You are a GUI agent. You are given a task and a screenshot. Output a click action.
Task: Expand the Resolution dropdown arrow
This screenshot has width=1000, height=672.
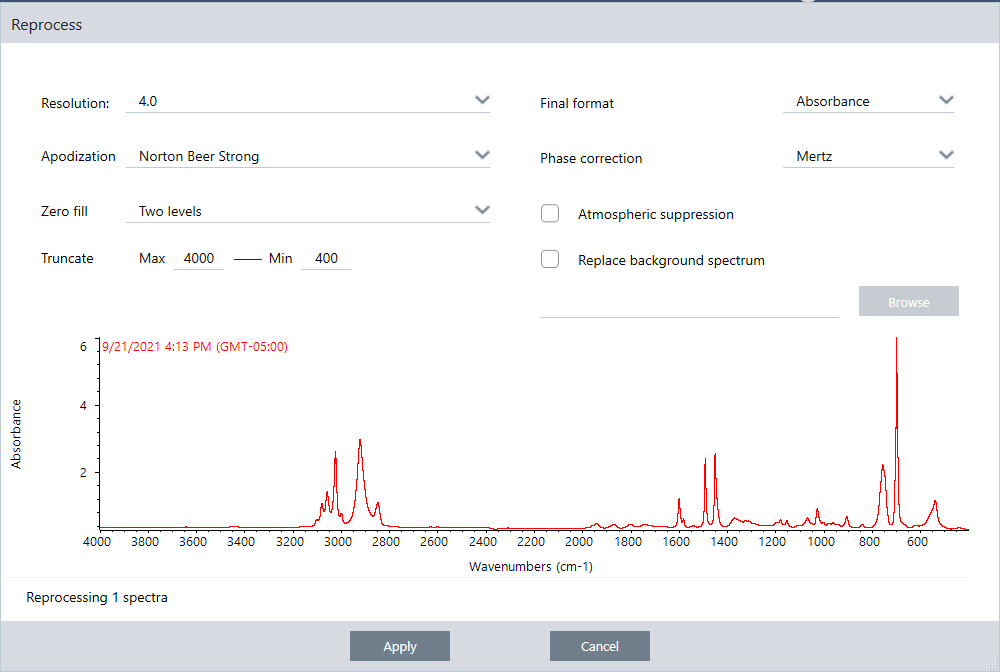(482, 100)
